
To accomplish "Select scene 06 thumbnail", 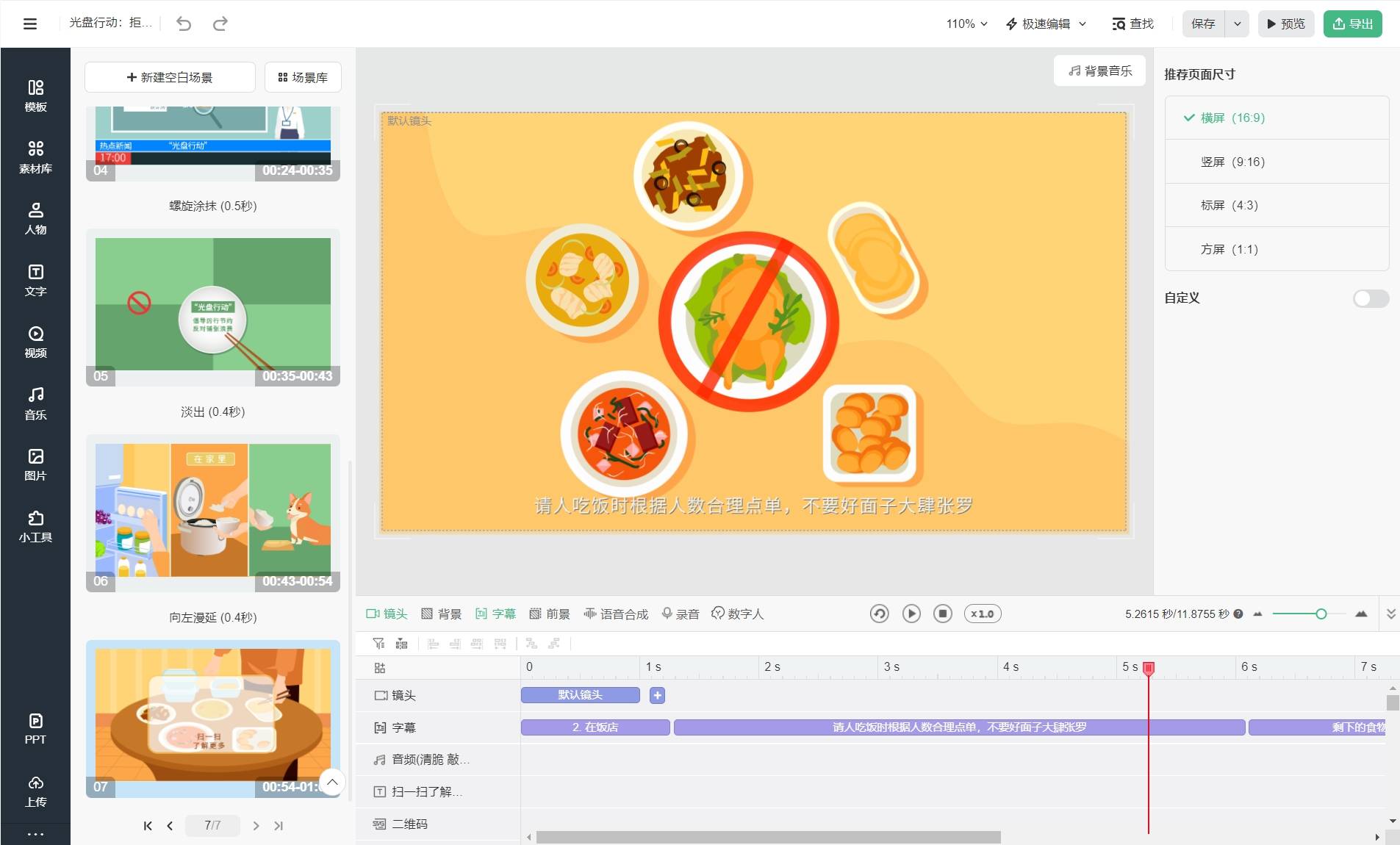I will click(213, 514).
